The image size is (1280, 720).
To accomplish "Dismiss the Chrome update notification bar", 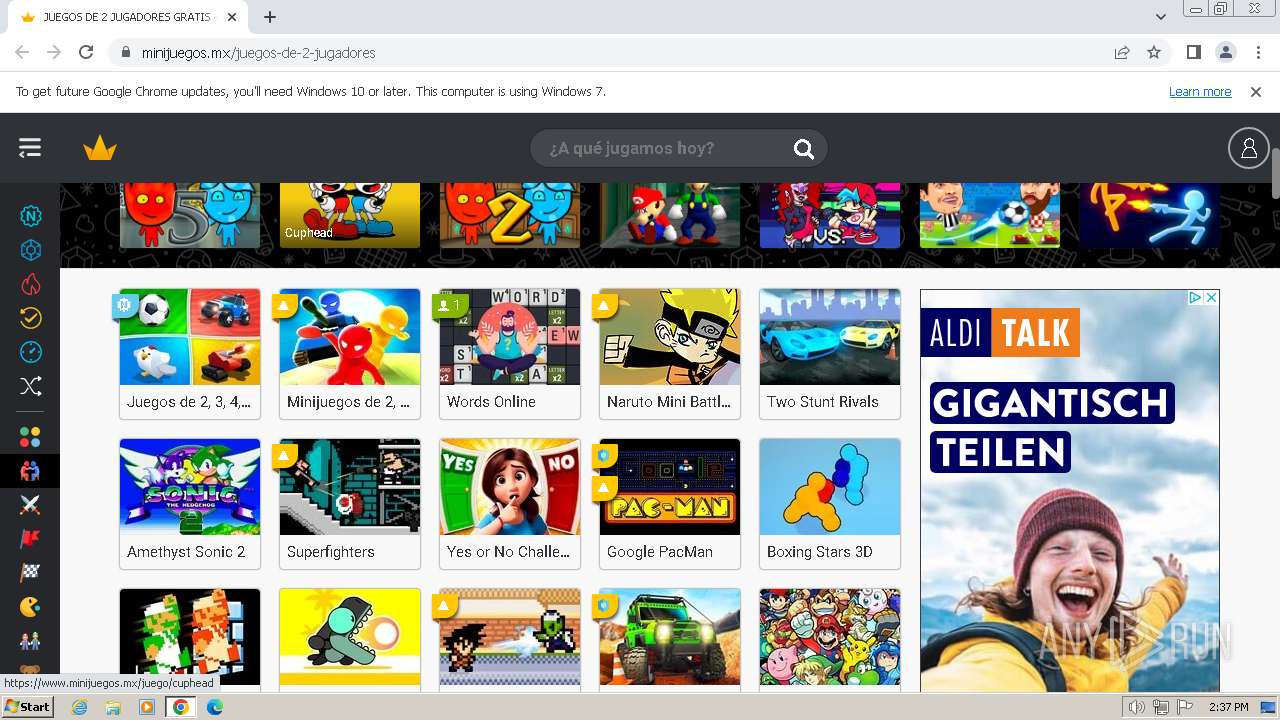I will pos(1256,91).
